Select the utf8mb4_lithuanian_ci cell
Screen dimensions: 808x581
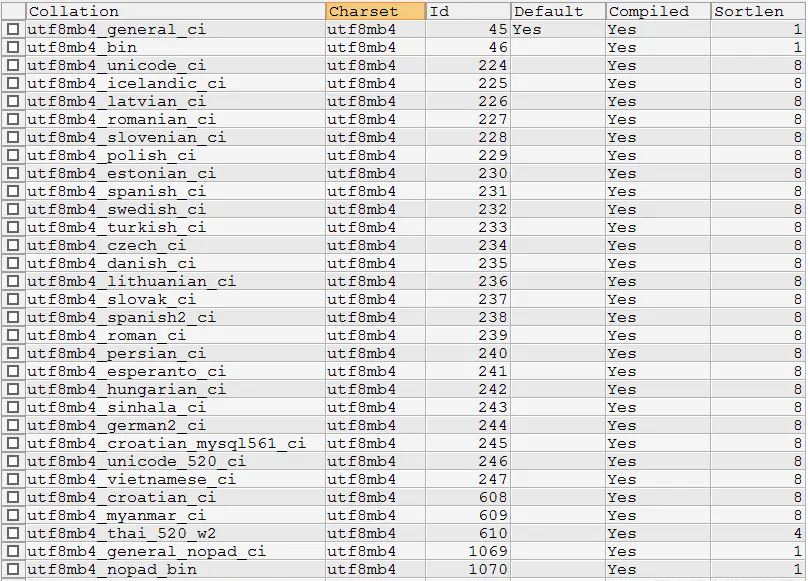pyautogui.click(x=176, y=281)
